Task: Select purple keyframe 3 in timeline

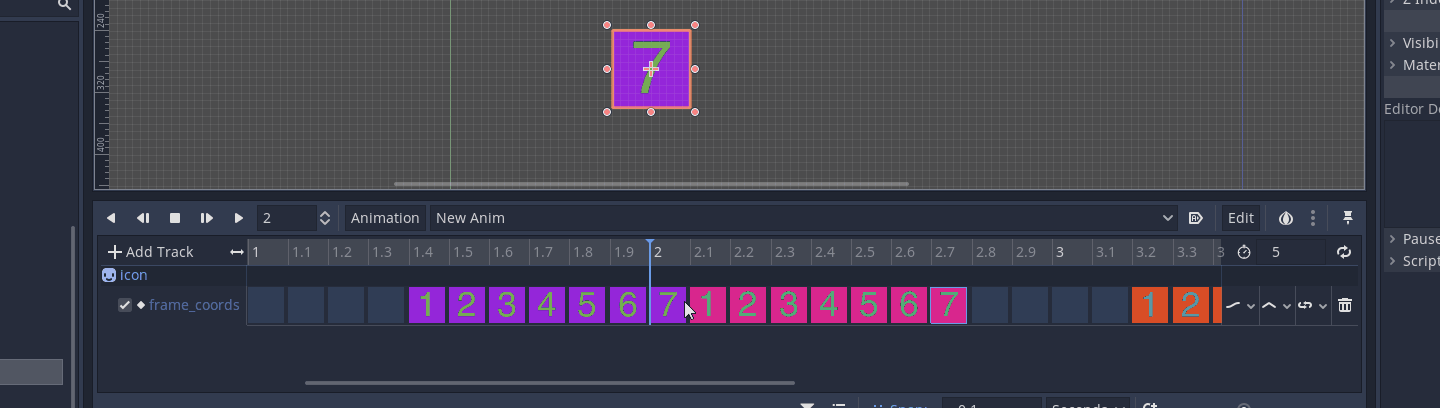Action: pos(507,305)
